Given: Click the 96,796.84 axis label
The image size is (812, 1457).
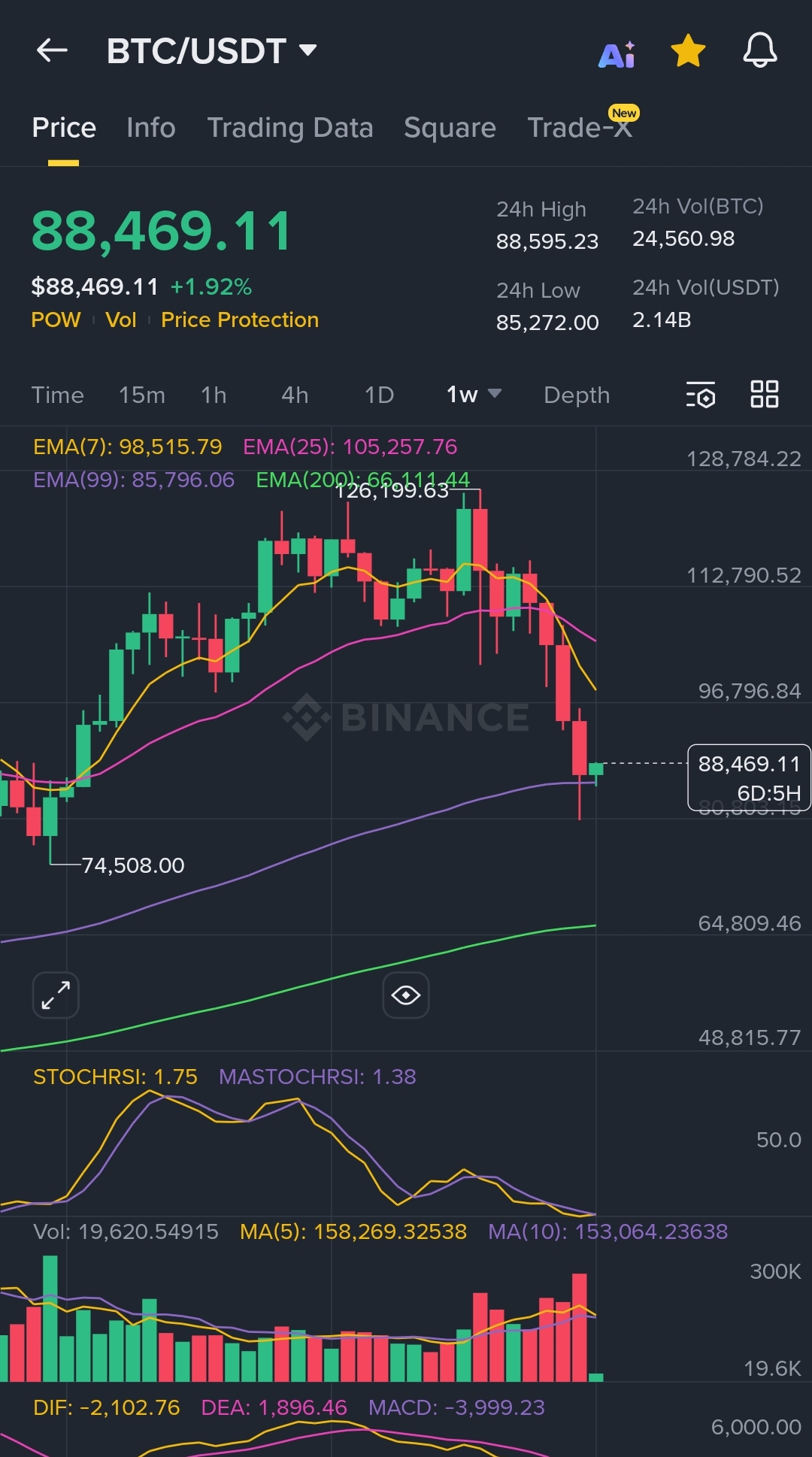Looking at the screenshot, I should (750, 691).
